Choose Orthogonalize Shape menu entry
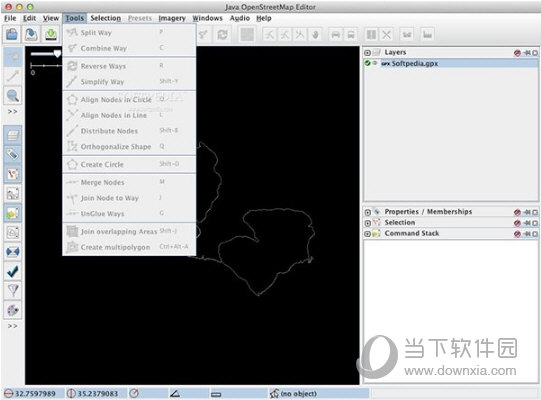This screenshot has height=400, width=541. coord(129,146)
